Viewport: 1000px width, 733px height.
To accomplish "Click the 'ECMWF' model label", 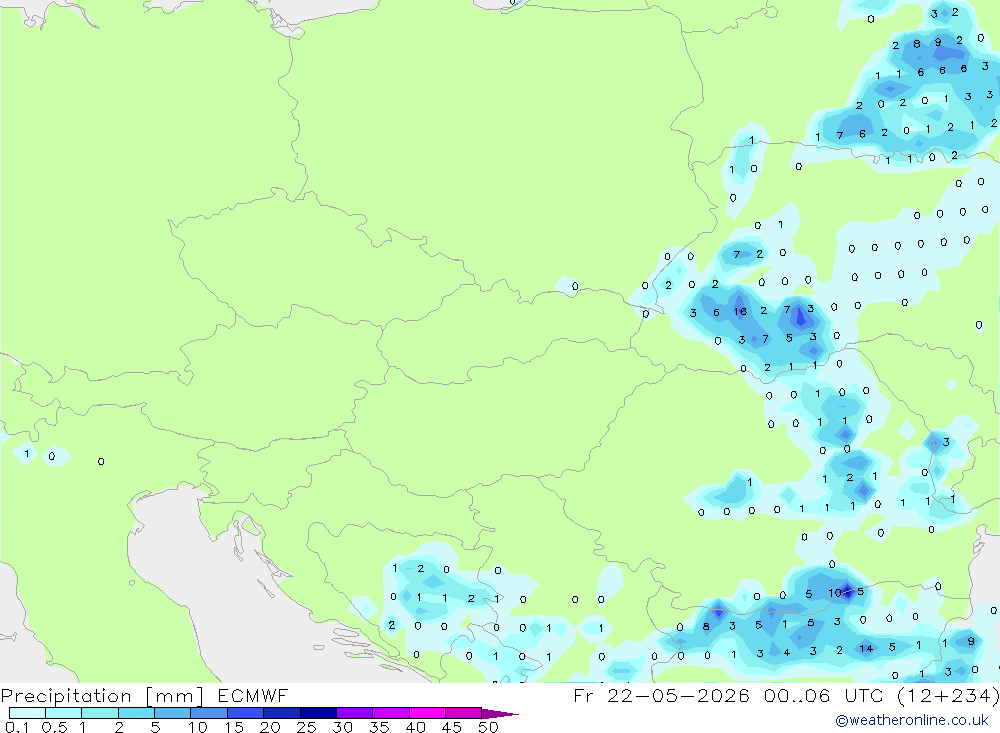I will 253,695.
